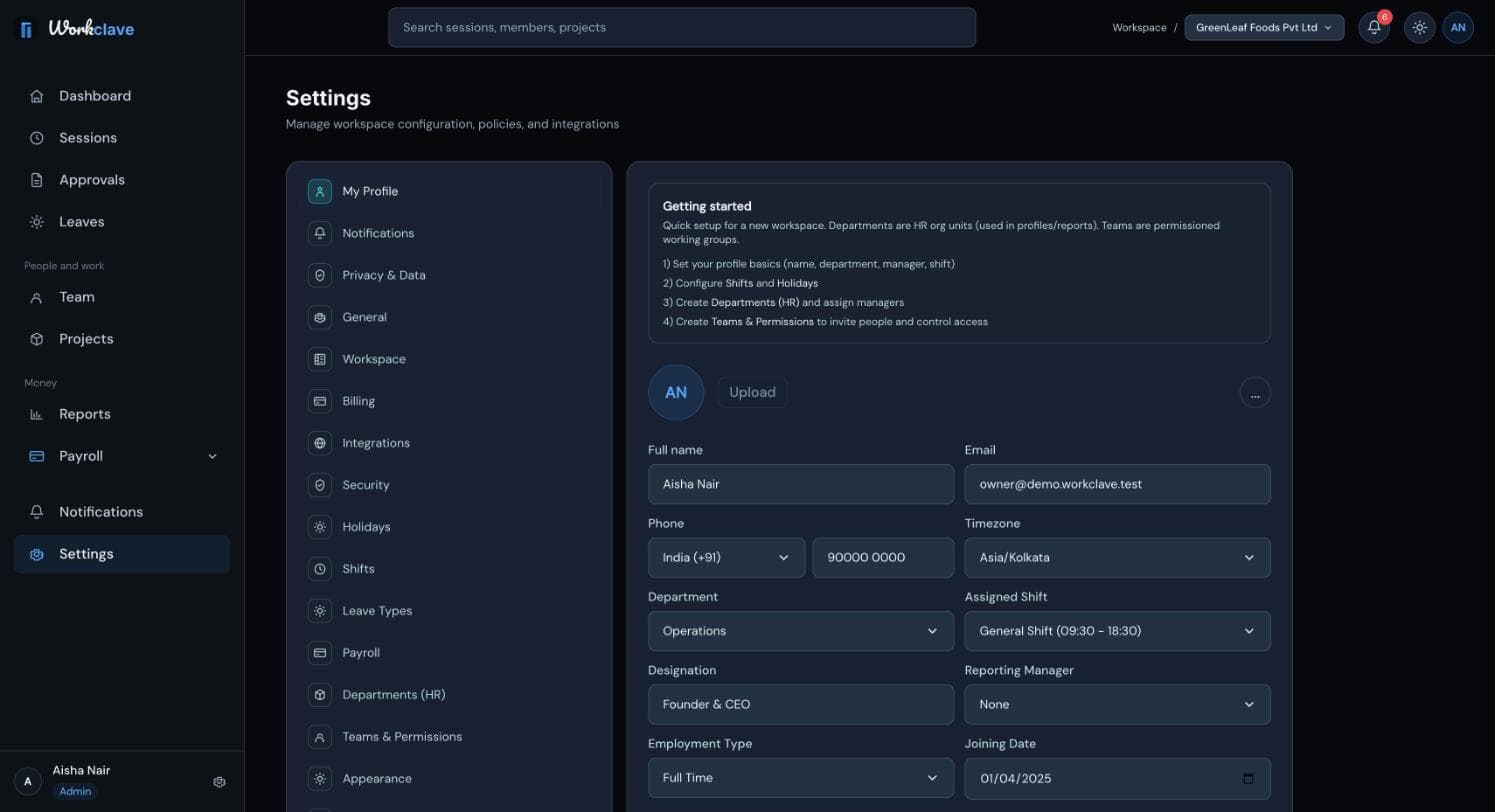Click the Admin badge under Aisha Nair

click(75, 791)
